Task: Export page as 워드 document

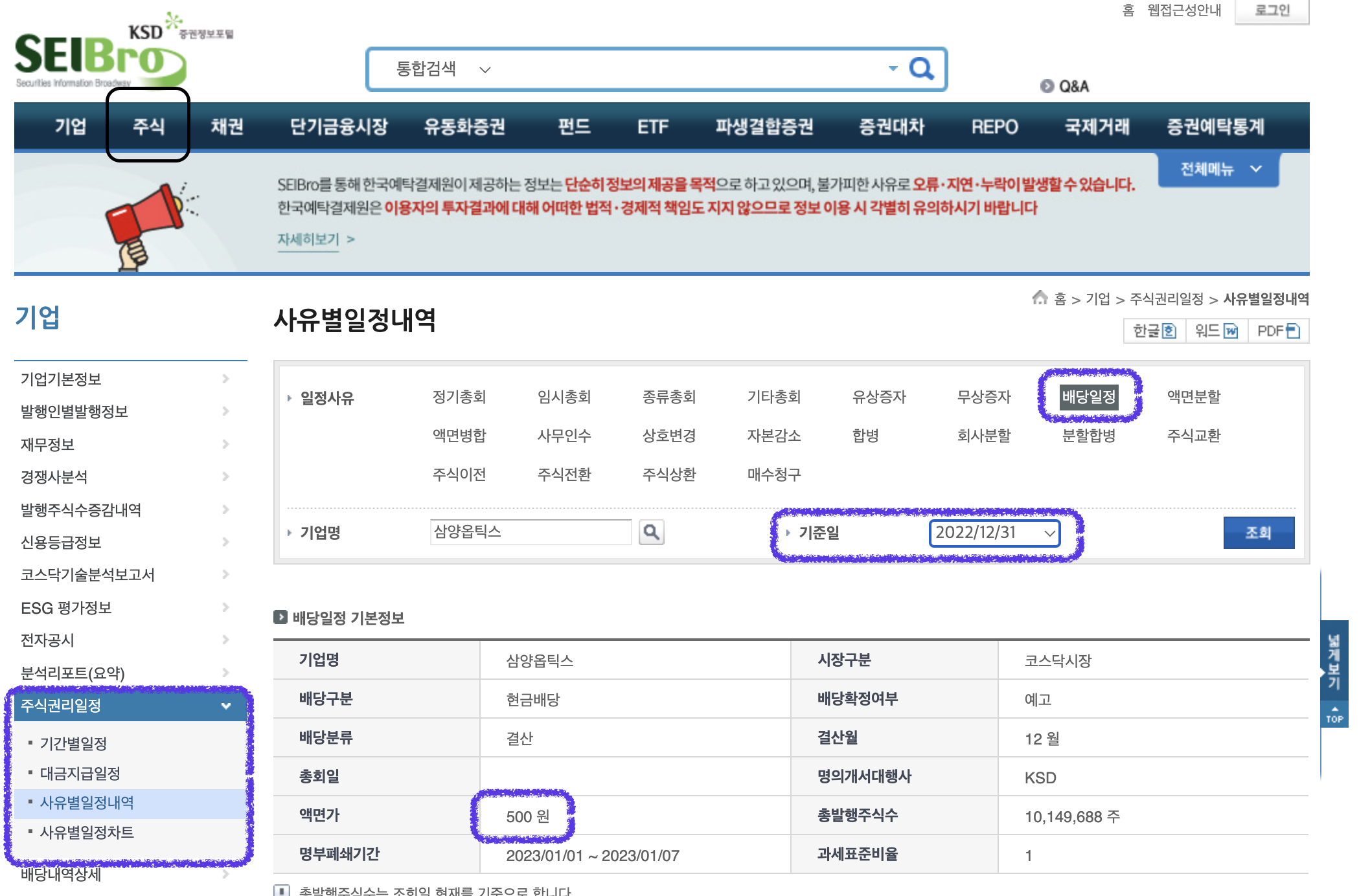Action: (1216, 331)
